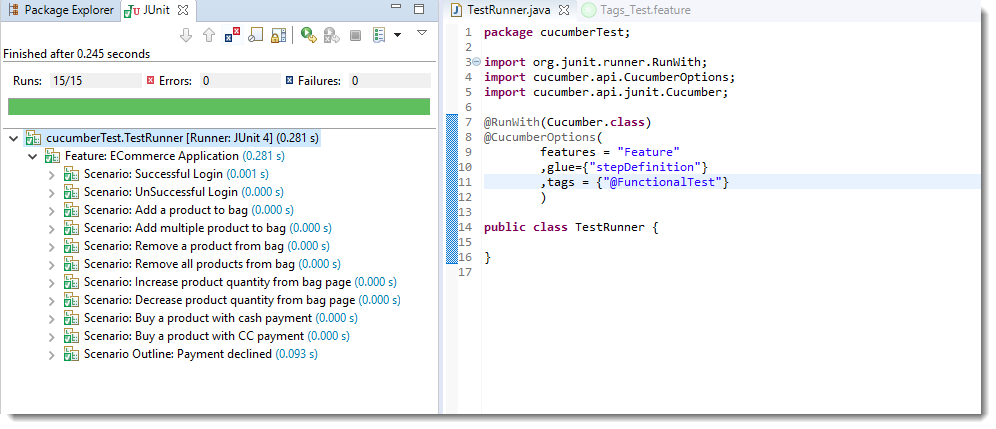Expand Scenario: Add multiple product to bag
996x429 pixels.
coord(52,228)
